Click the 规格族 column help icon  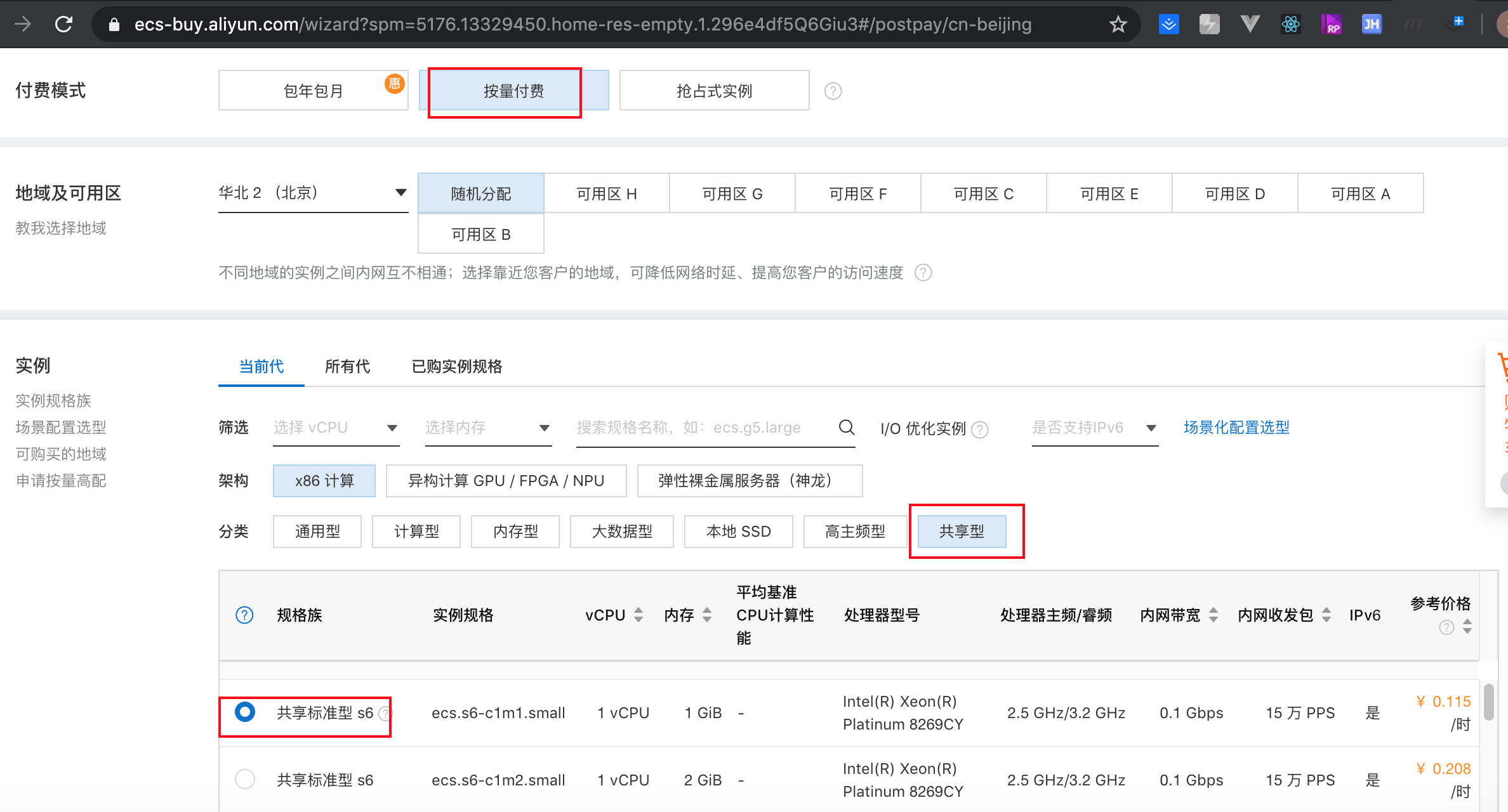(244, 615)
